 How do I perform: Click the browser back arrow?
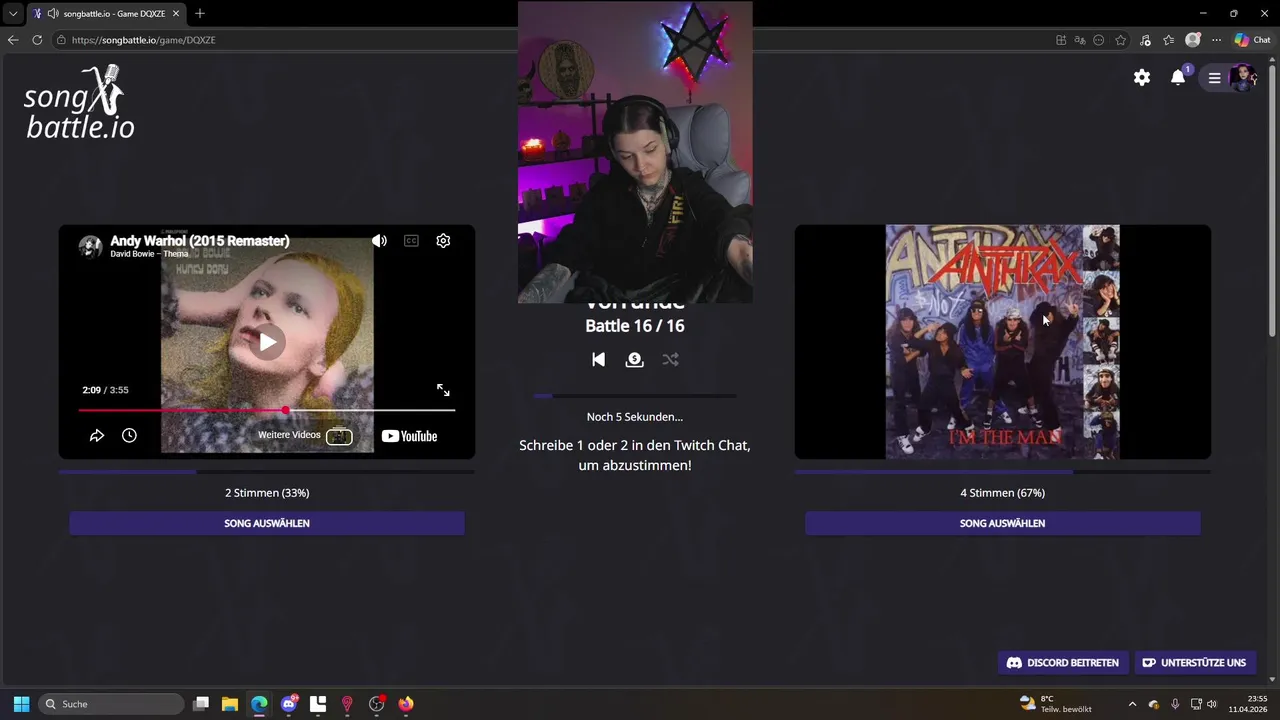pos(13,40)
